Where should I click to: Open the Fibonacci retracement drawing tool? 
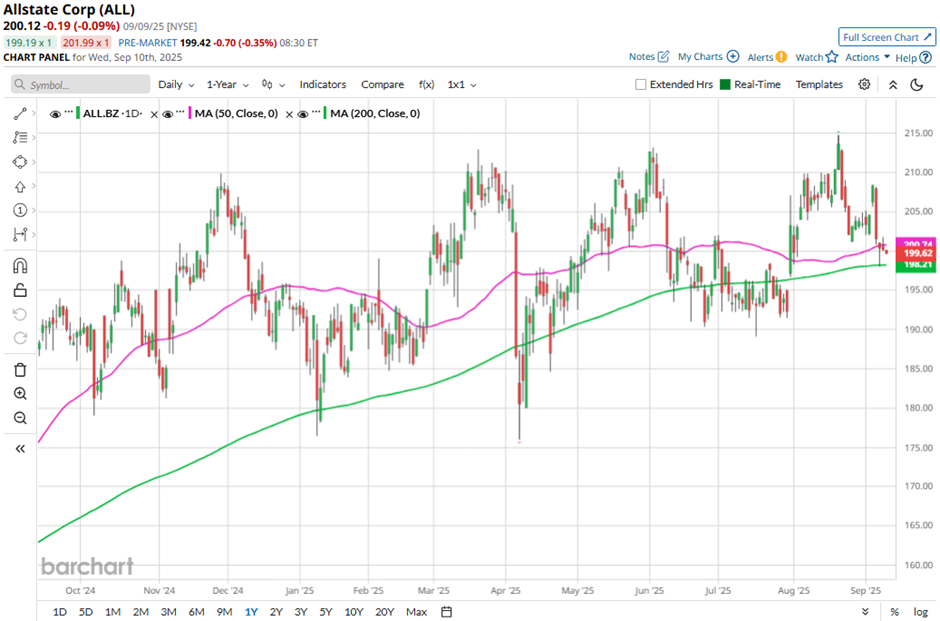tap(20, 137)
